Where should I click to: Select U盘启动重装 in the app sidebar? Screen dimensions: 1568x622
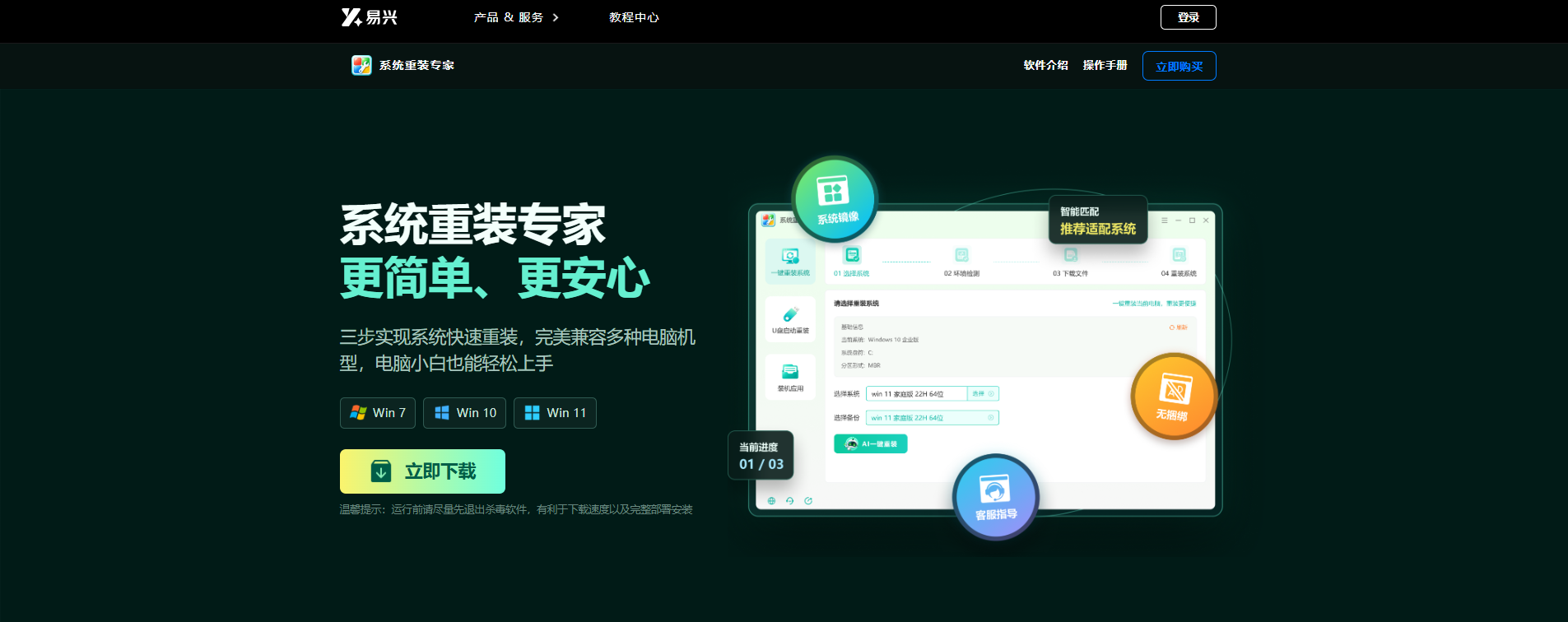pyautogui.click(x=790, y=319)
